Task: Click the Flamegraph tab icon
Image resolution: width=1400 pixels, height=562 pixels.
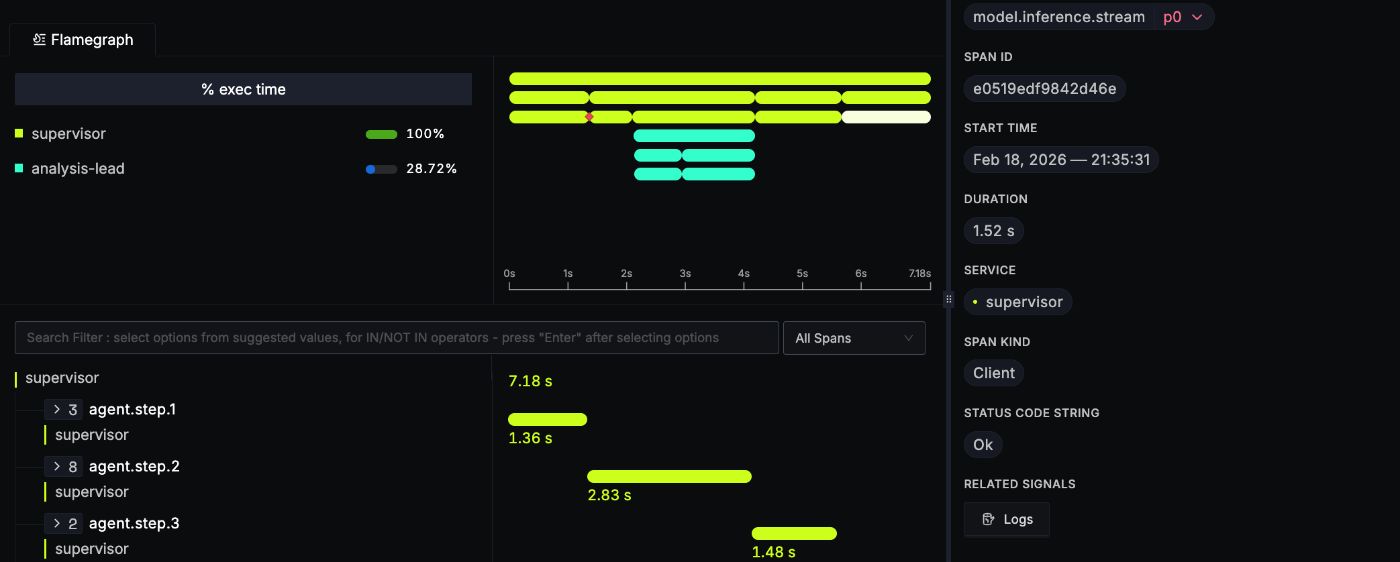Action: pos(39,40)
